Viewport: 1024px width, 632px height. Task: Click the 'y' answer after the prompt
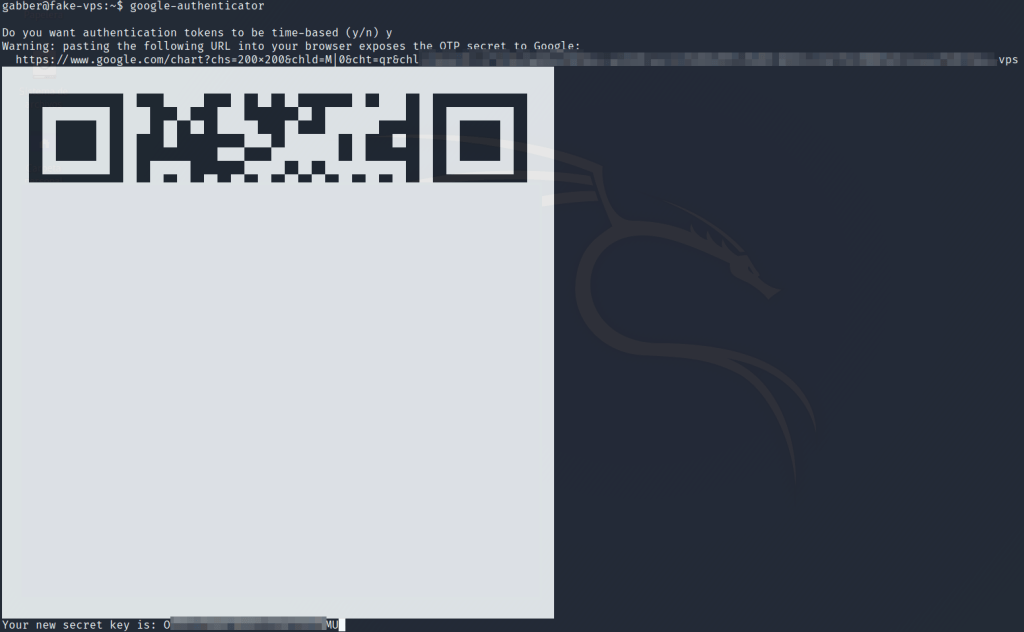[x=389, y=33]
